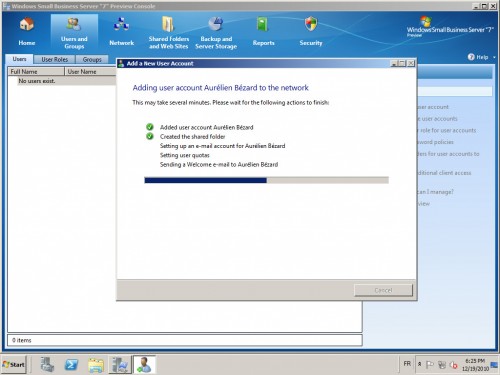Open the Reports section icon
The width and height of the screenshot is (500, 375).
263,25
